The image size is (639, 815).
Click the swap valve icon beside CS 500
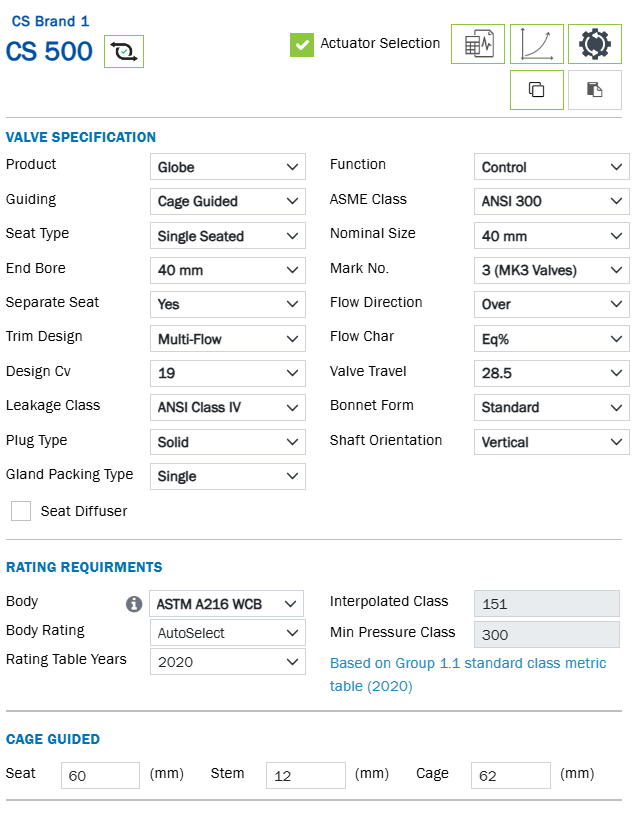(x=124, y=51)
